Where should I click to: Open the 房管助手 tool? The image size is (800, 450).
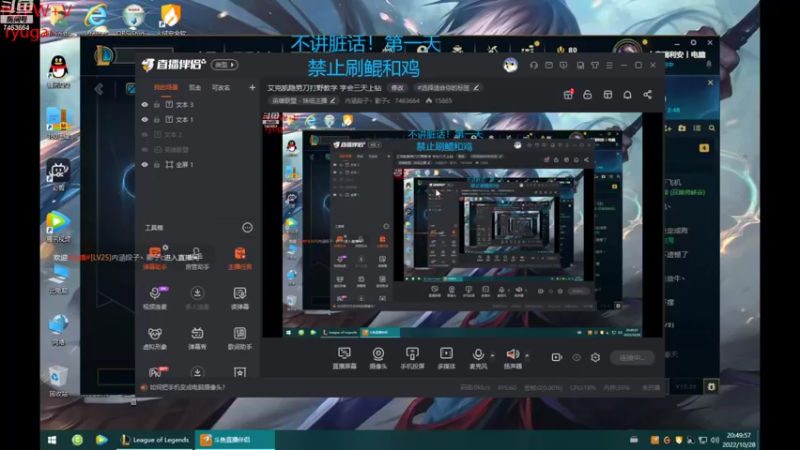pos(197,259)
